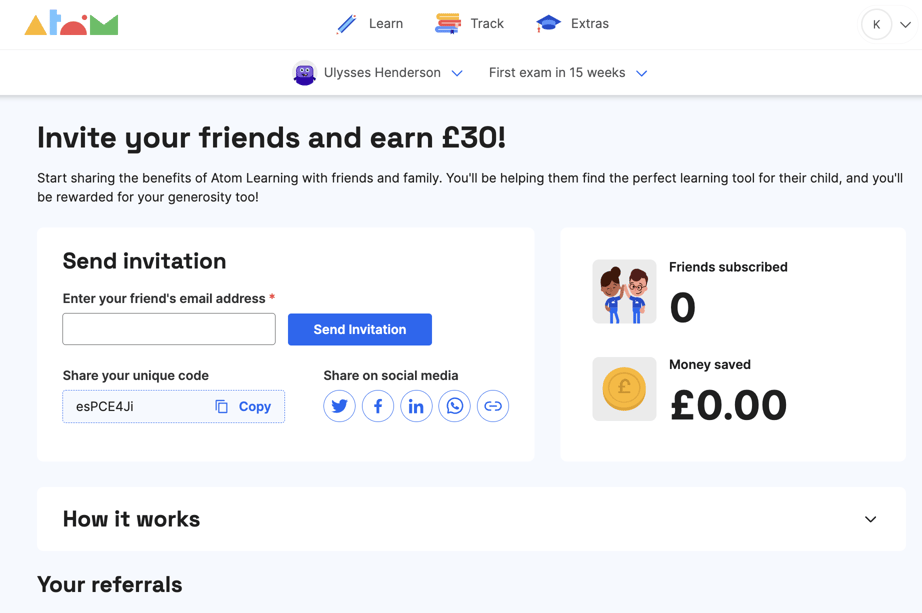This screenshot has height=613, width=922.
Task: Share via Facebook icon
Action: (378, 406)
